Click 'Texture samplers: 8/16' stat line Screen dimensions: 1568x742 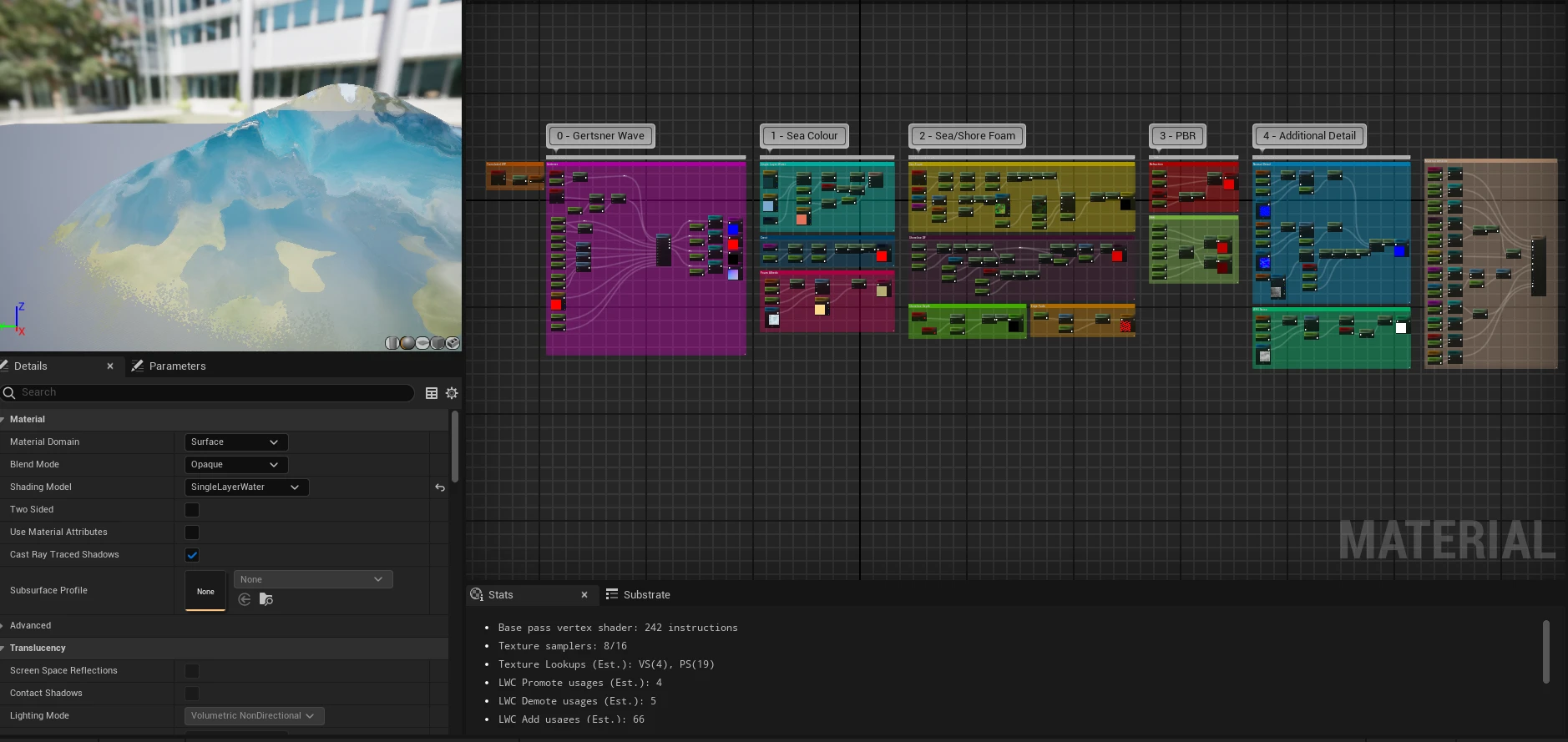coord(562,646)
